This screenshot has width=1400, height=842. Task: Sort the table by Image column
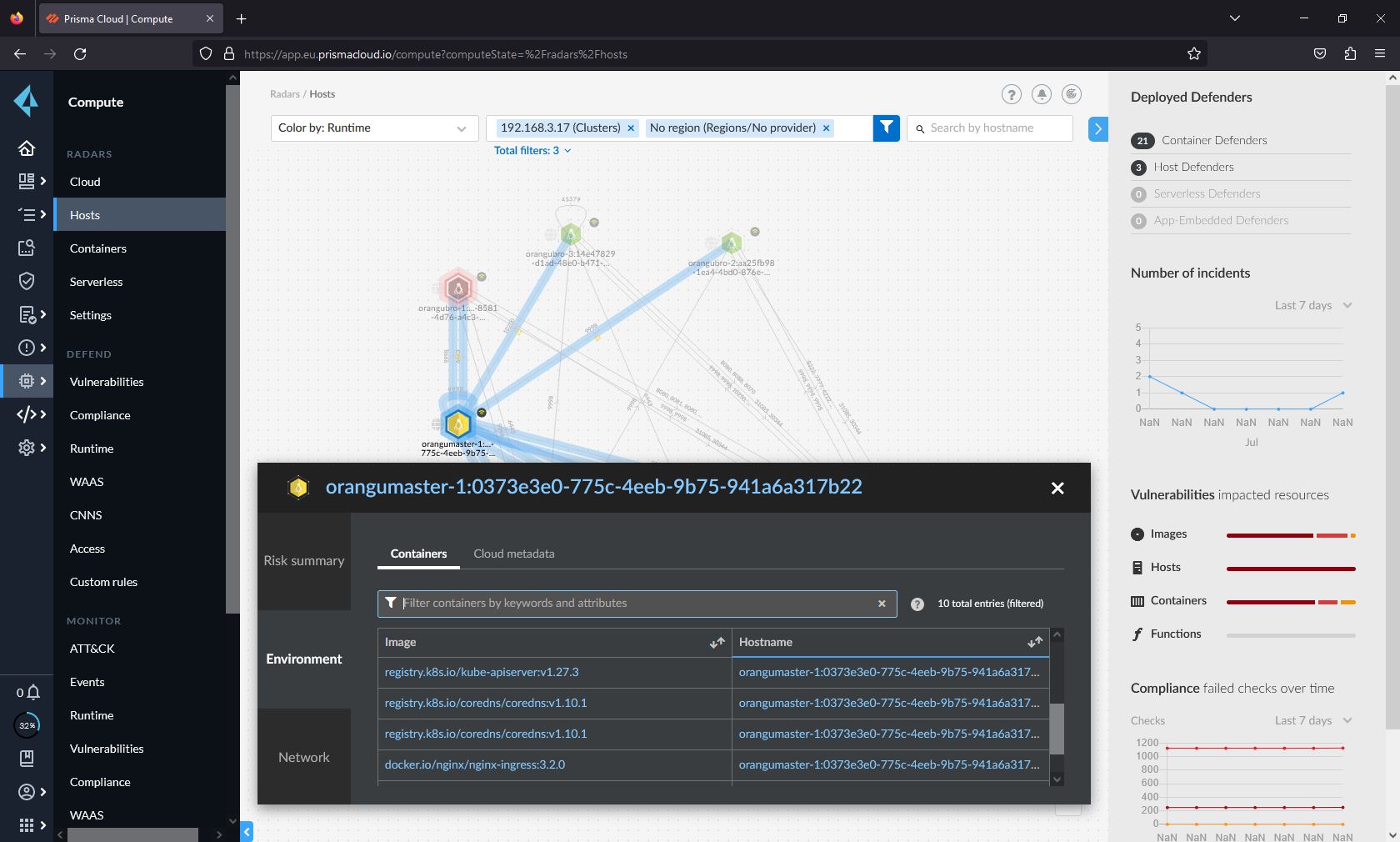717,643
